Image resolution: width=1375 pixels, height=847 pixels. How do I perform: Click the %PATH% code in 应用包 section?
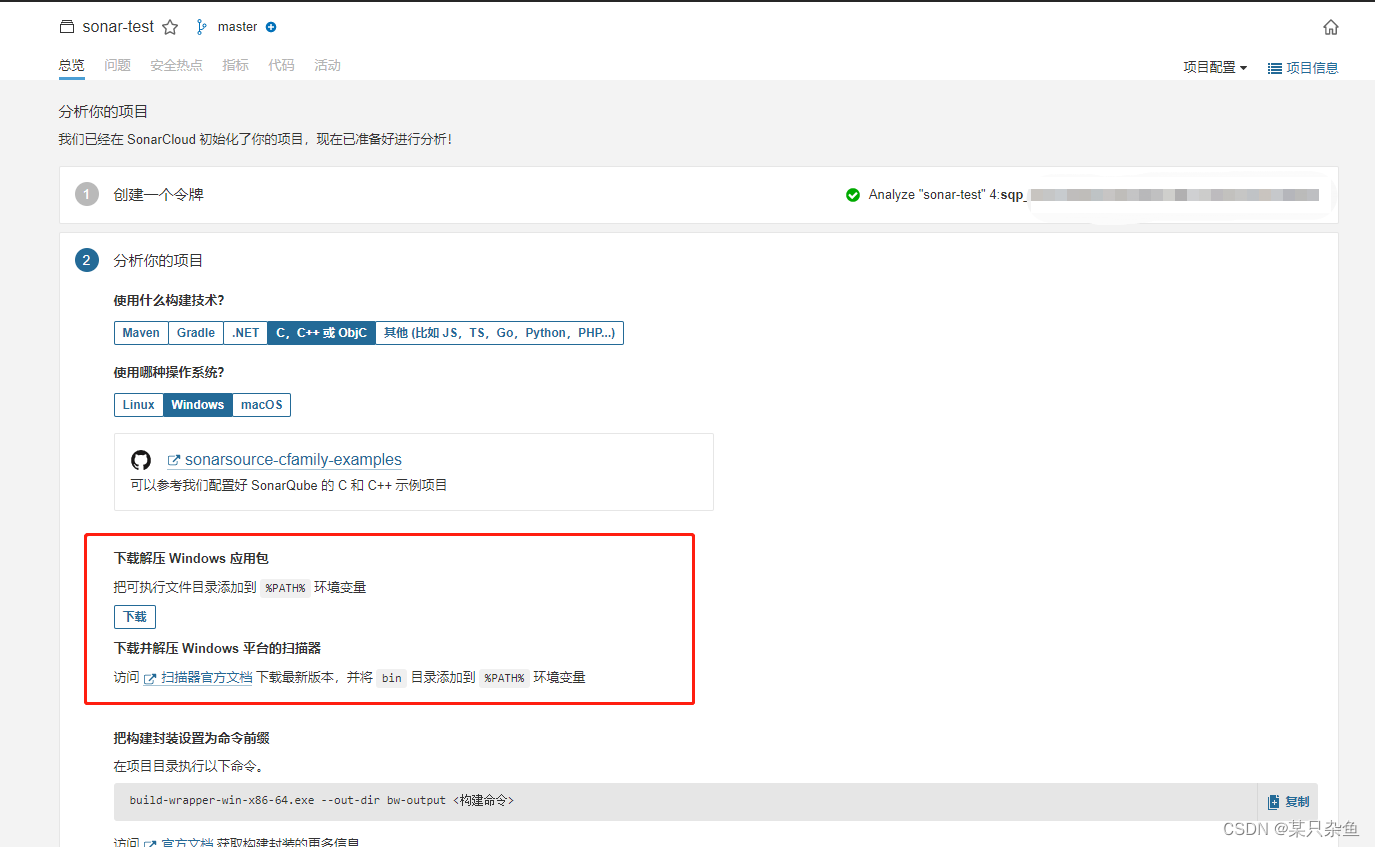(285, 588)
